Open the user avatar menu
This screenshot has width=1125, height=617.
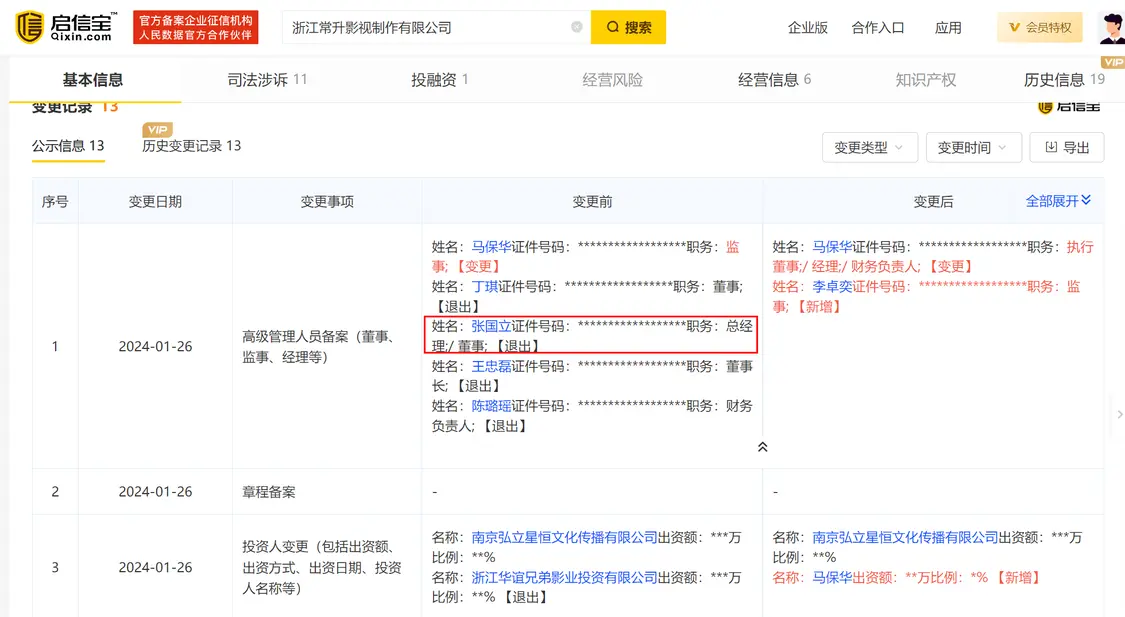tap(1110, 27)
